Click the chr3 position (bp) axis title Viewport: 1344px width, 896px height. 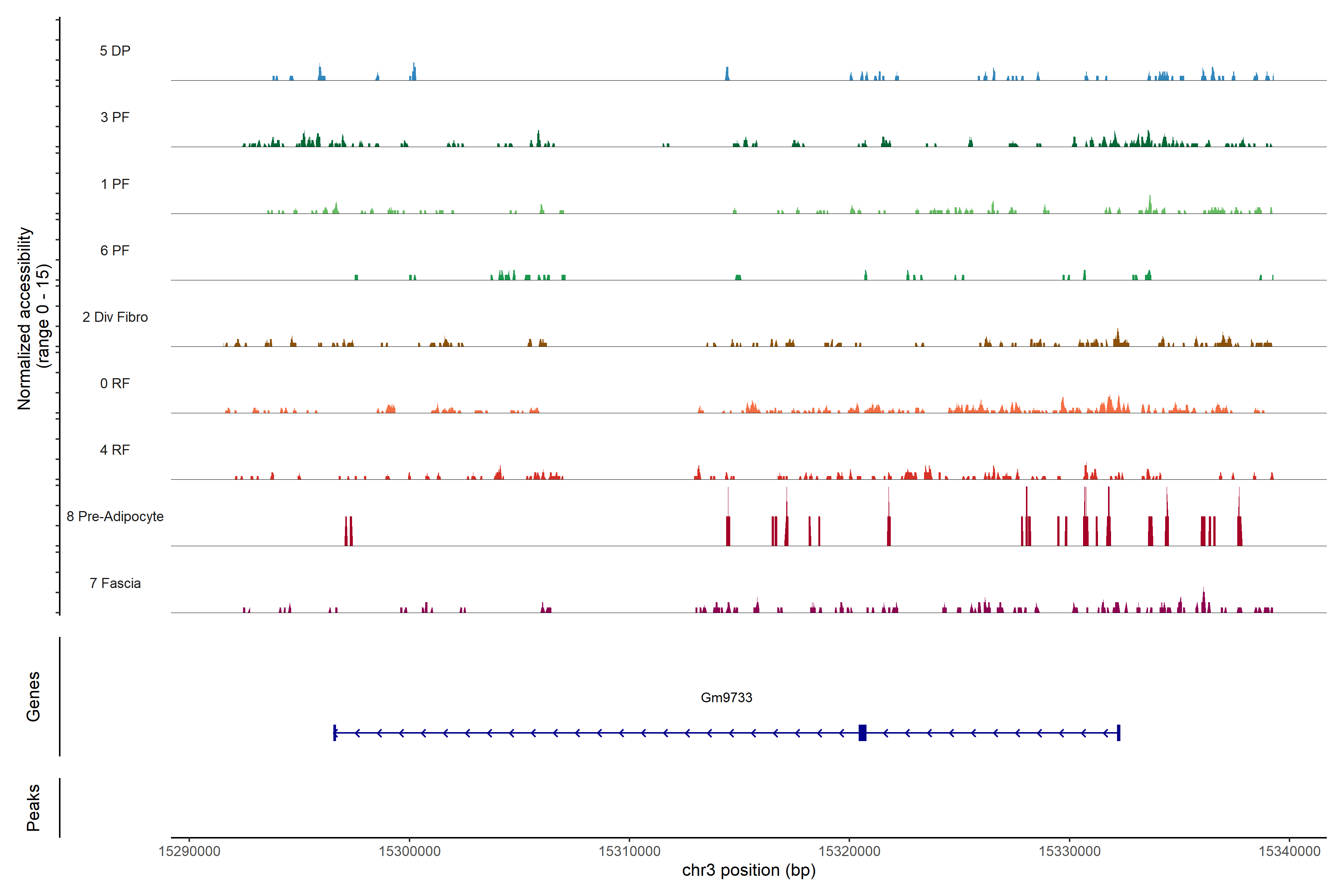(749, 870)
